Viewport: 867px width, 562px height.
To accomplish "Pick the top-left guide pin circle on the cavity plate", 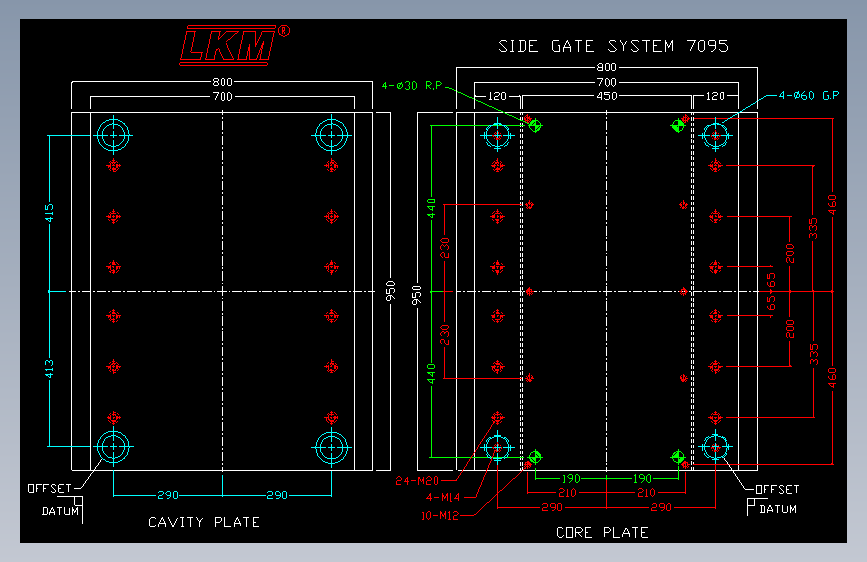I will pyautogui.click(x=113, y=135).
